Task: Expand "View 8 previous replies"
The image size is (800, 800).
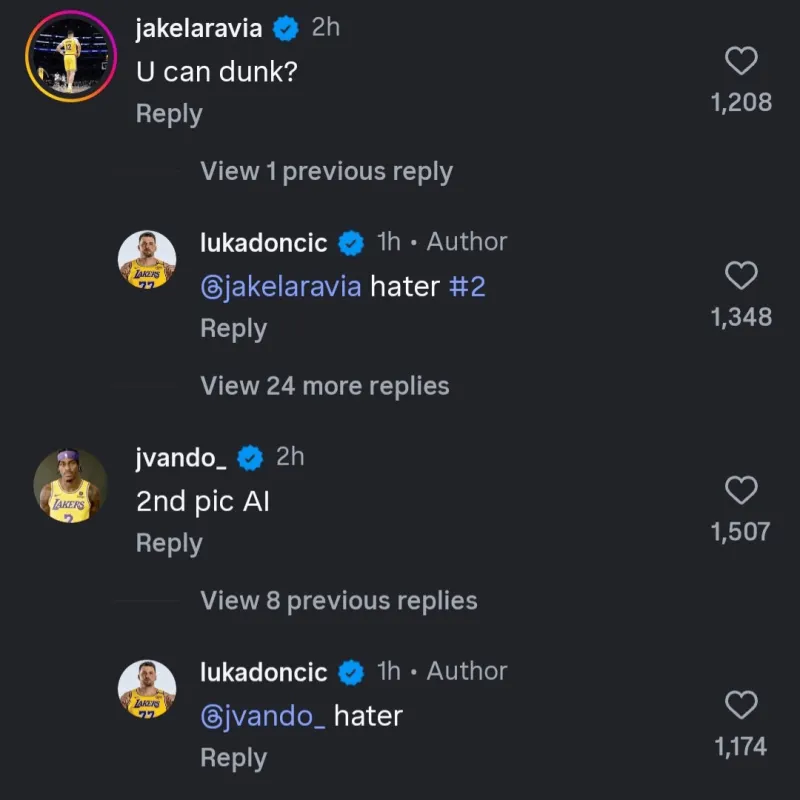Action: (338, 601)
